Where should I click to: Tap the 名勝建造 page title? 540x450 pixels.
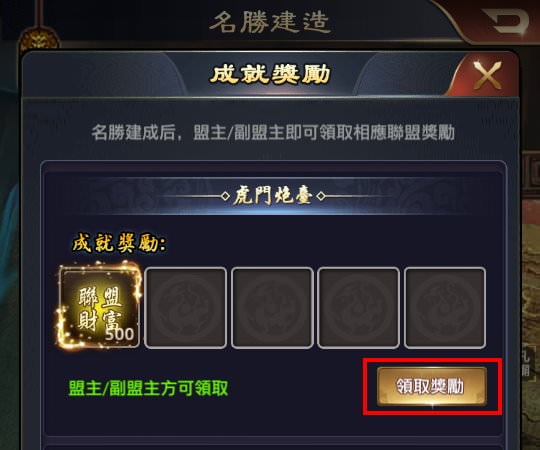[x=270, y=21]
